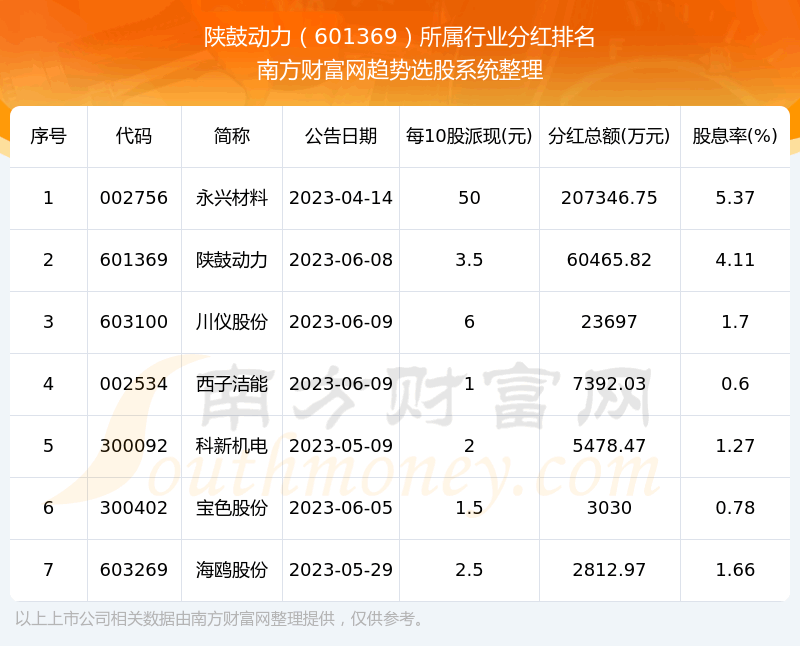Click the 股息率(%) column header
This screenshot has height=668, width=800.
click(x=735, y=136)
